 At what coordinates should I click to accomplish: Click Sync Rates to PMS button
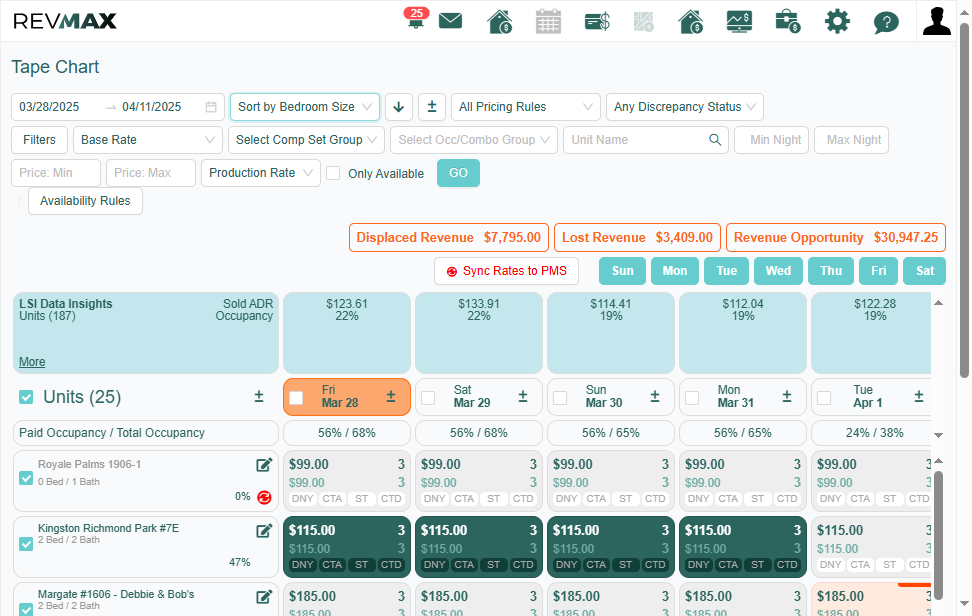pyautogui.click(x=506, y=271)
